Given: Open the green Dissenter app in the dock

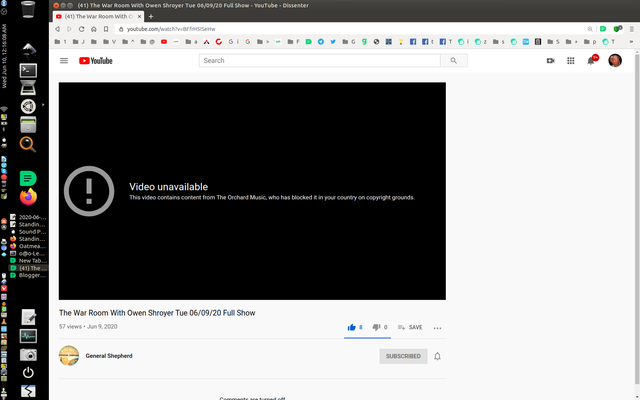Looking at the screenshot, I should 28,178.
